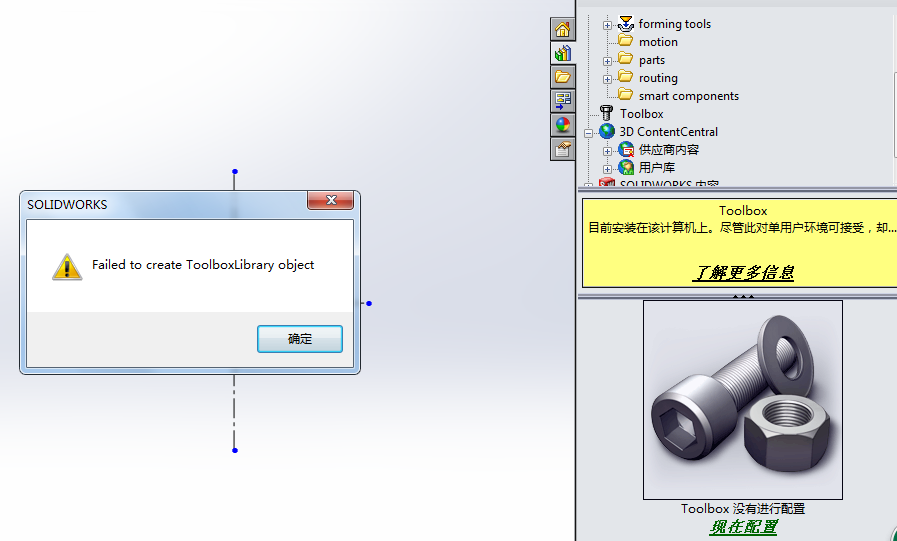Expand the parts folder node

pyautogui.click(x=608, y=61)
